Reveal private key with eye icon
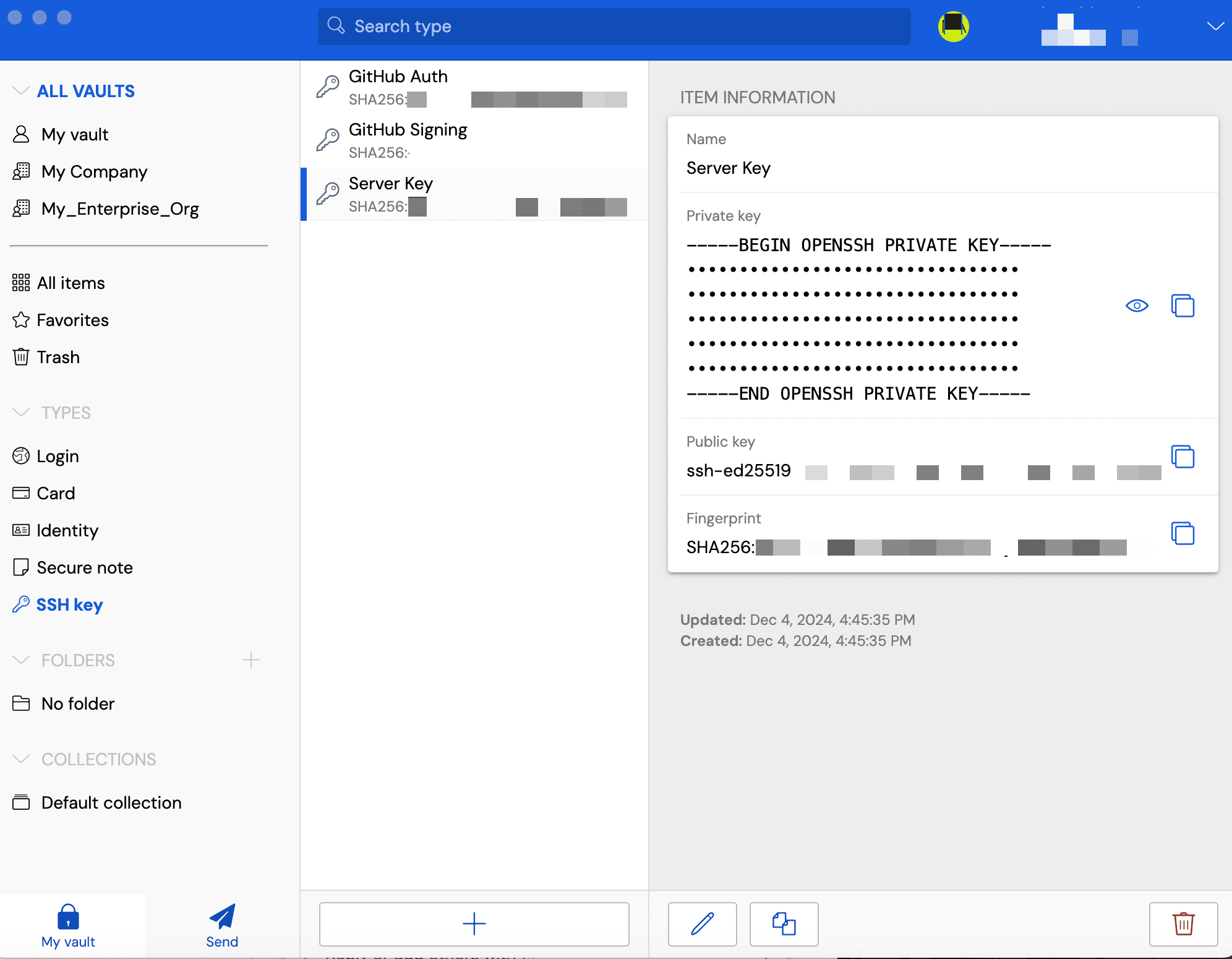The height and width of the screenshot is (959, 1232). (x=1136, y=306)
